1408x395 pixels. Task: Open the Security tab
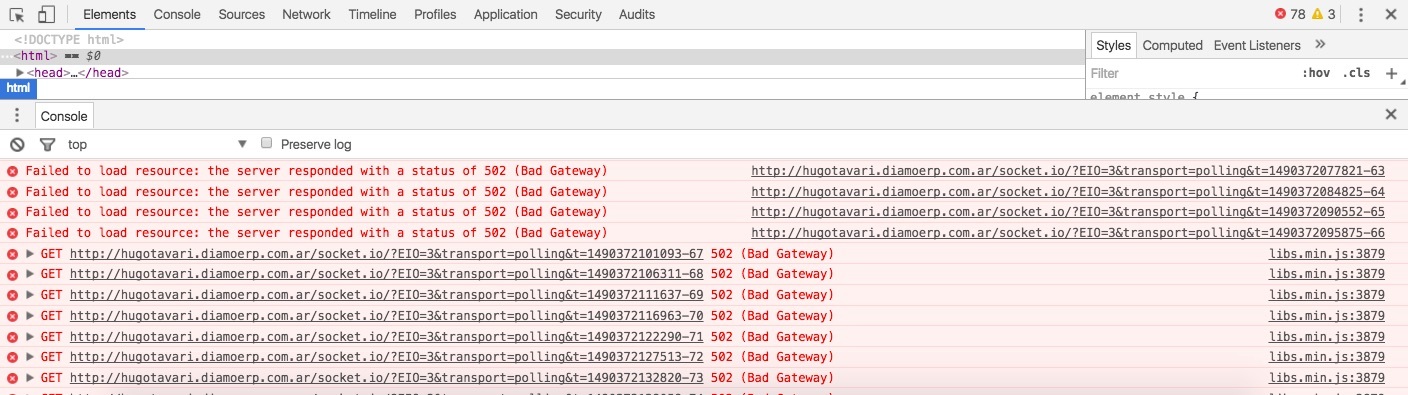(578, 14)
